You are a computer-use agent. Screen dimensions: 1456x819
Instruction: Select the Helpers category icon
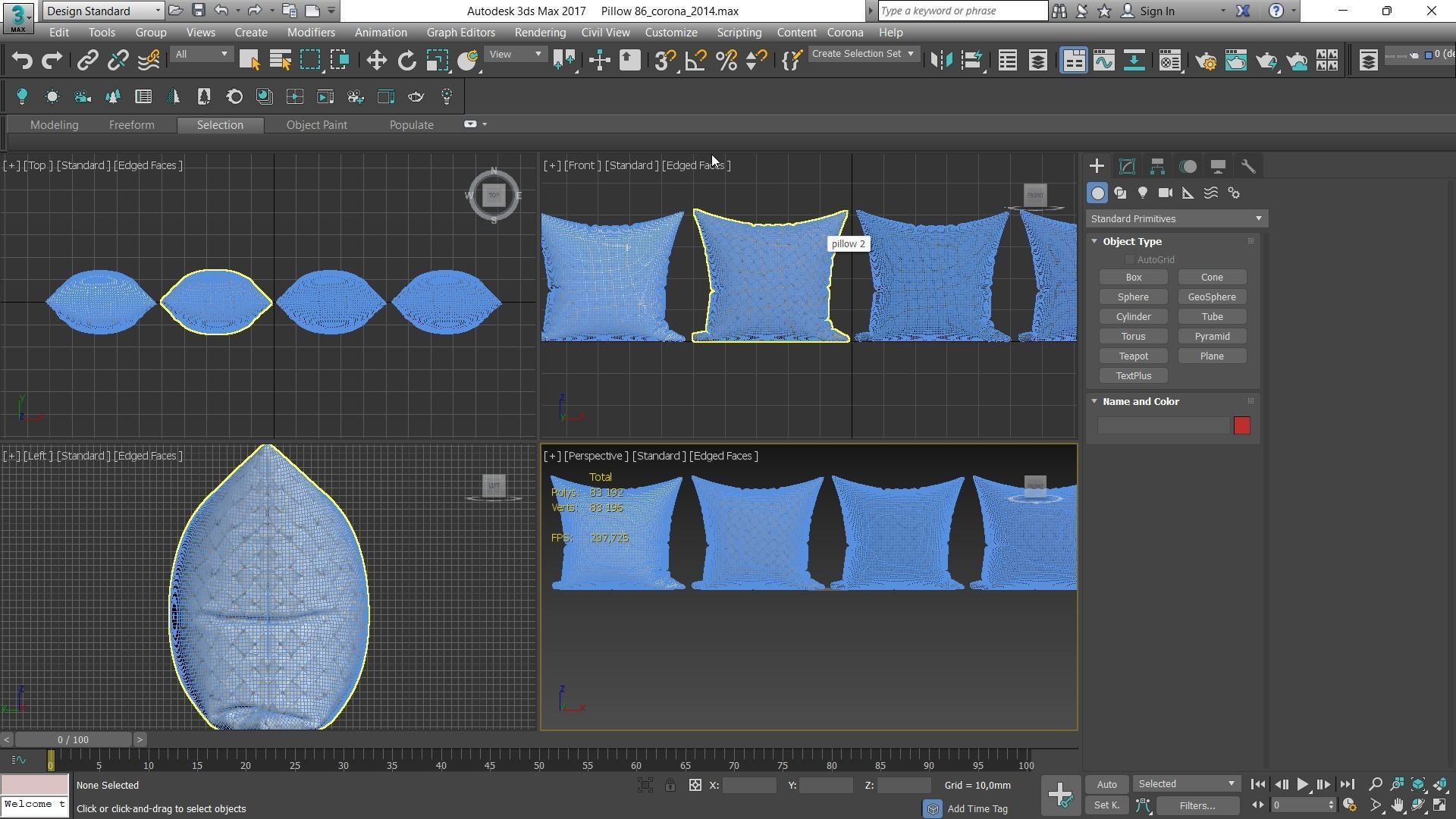point(1188,193)
